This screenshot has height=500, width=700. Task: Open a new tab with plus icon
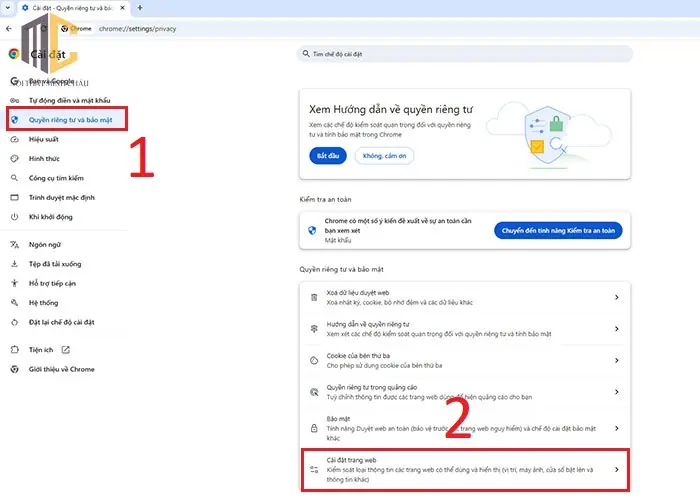pyautogui.click(x=140, y=8)
